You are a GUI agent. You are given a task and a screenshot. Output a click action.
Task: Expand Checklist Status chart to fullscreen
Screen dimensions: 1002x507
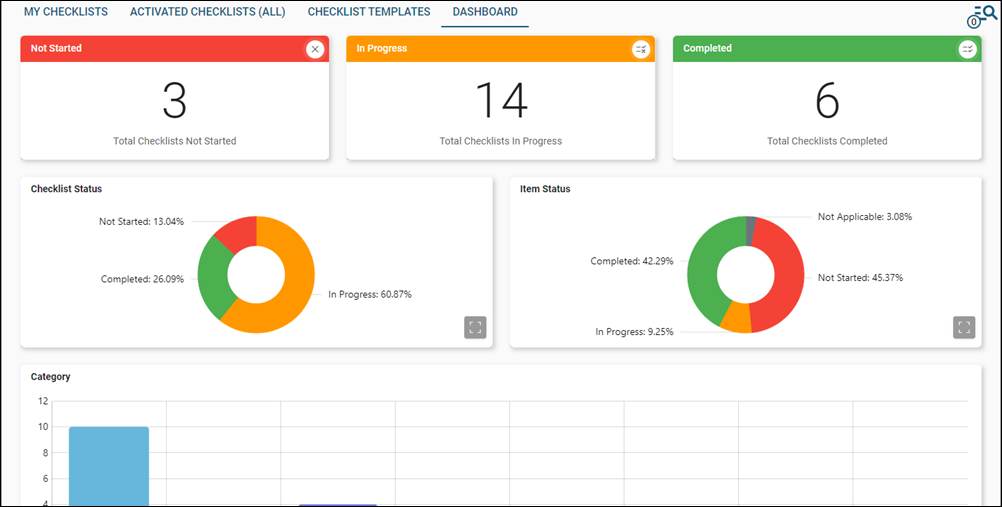tap(475, 328)
